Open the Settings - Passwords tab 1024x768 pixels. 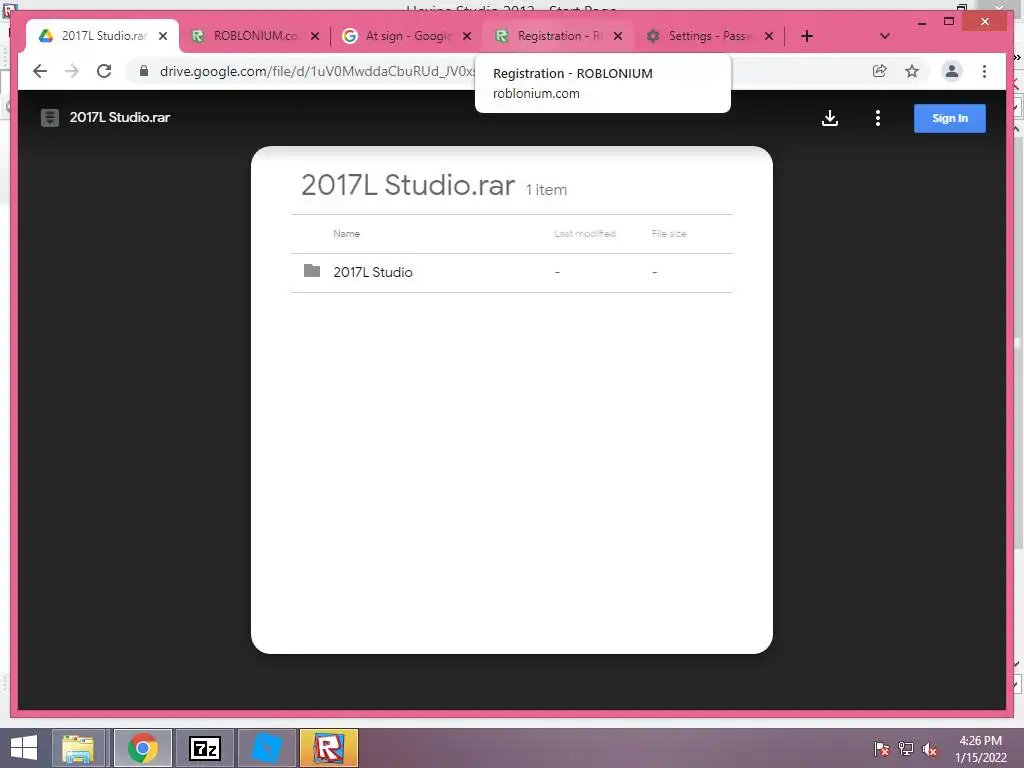pyautogui.click(x=709, y=36)
